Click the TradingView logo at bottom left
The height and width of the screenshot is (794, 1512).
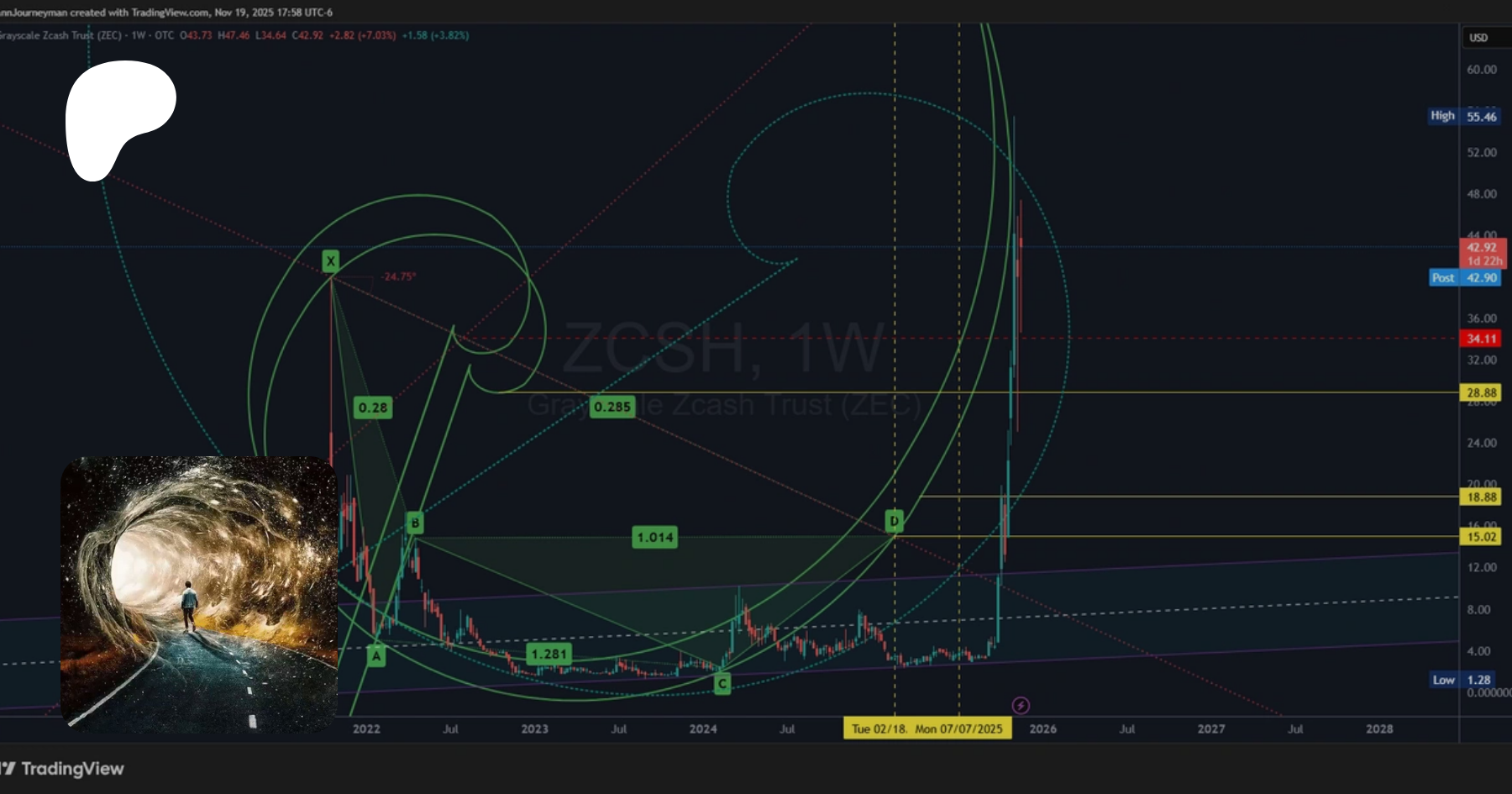(x=63, y=769)
